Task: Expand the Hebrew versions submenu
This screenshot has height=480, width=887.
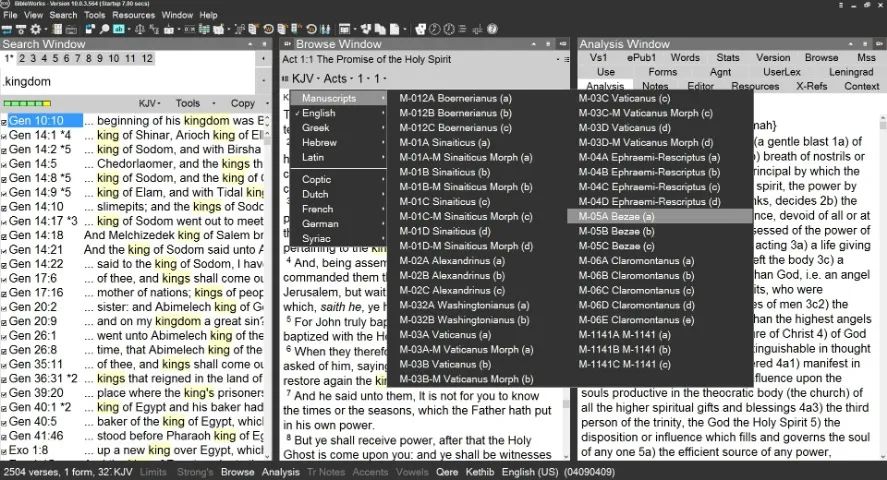Action: (338, 142)
